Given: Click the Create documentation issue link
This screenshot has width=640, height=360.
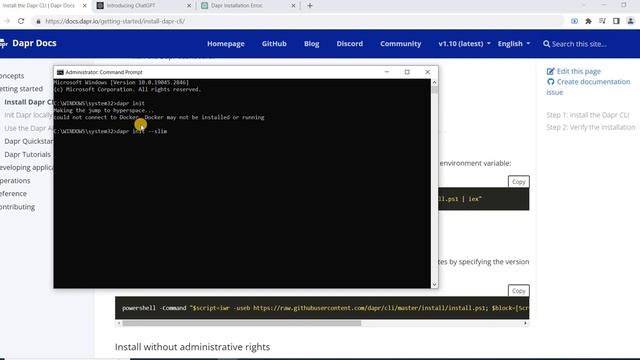Looking at the screenshot, I should 588,87.
